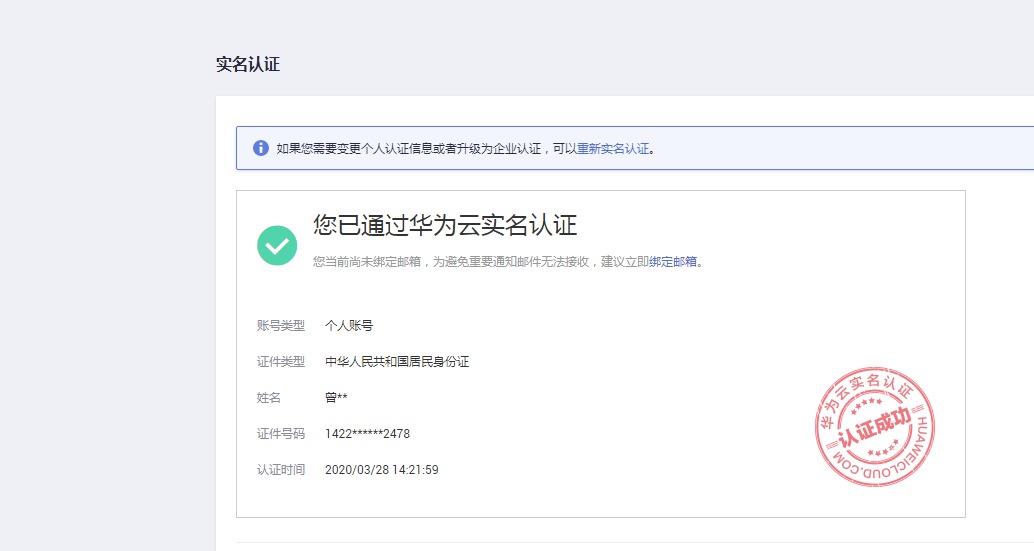This screenshot has width=1034, height=551.
Task: Select 中华人民共和国居民身份证 value
Action: coord(397,362)
